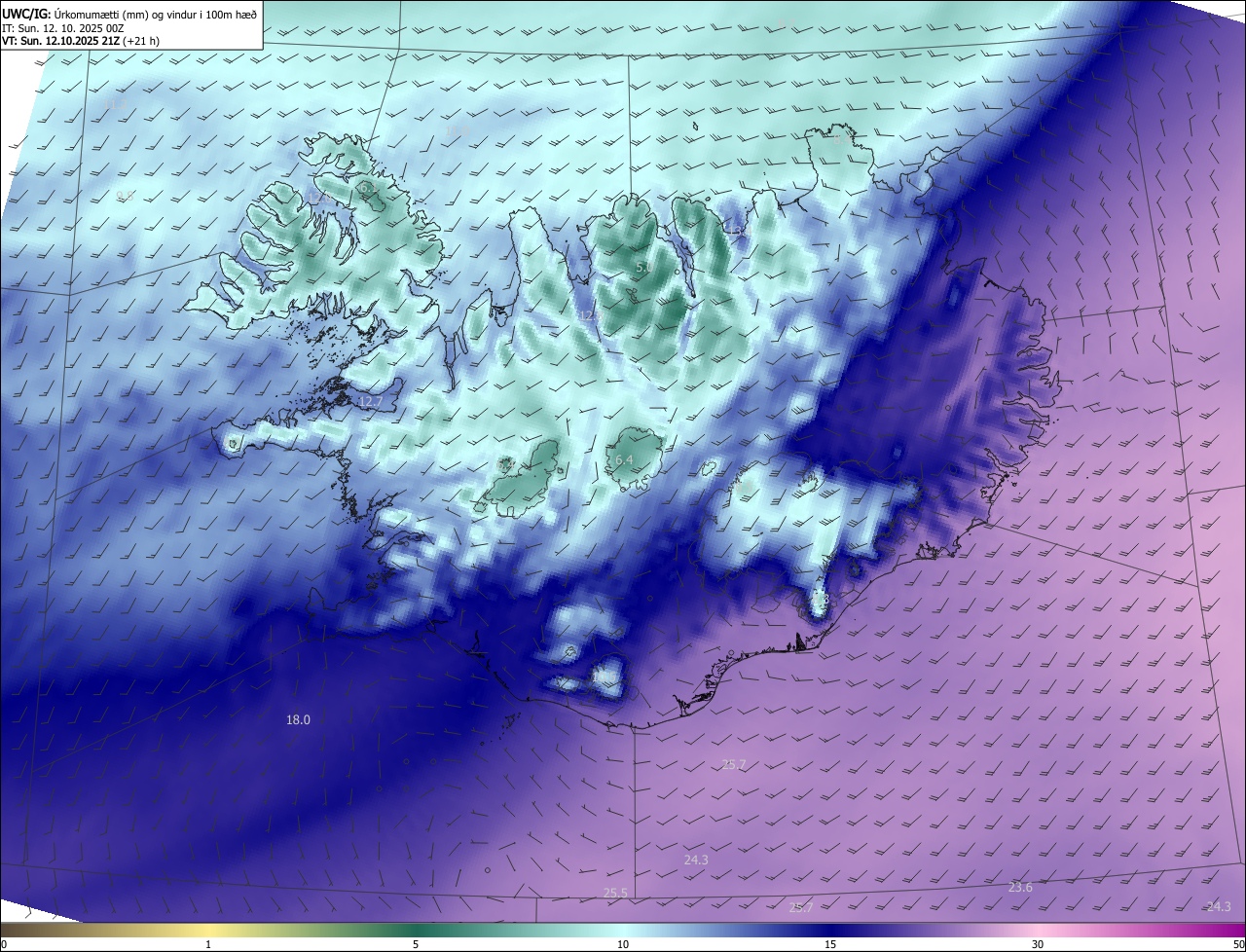Click the 12.7 value label

click(x=371, y=401)
